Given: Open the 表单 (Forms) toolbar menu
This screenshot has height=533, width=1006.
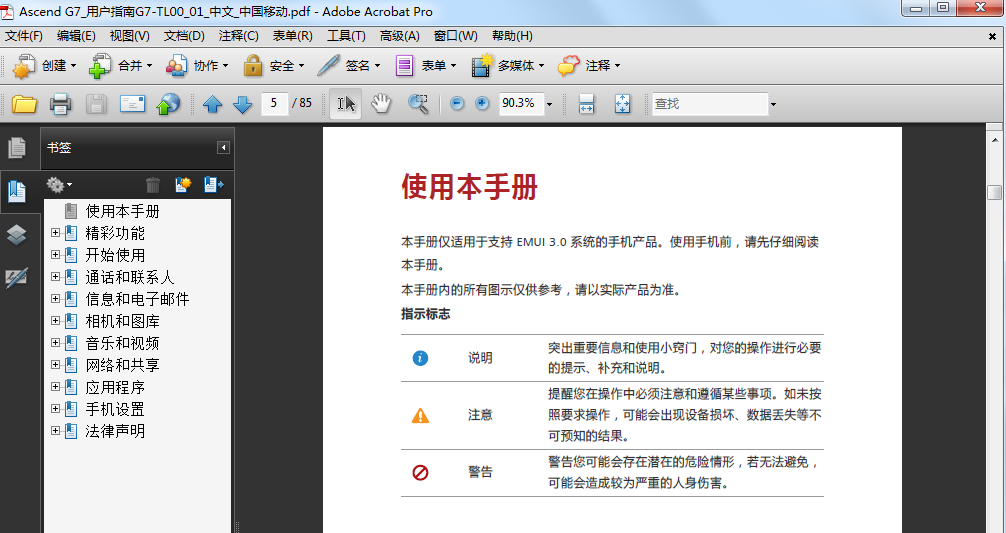Looking at the screenshot, I should click(425, 65).
